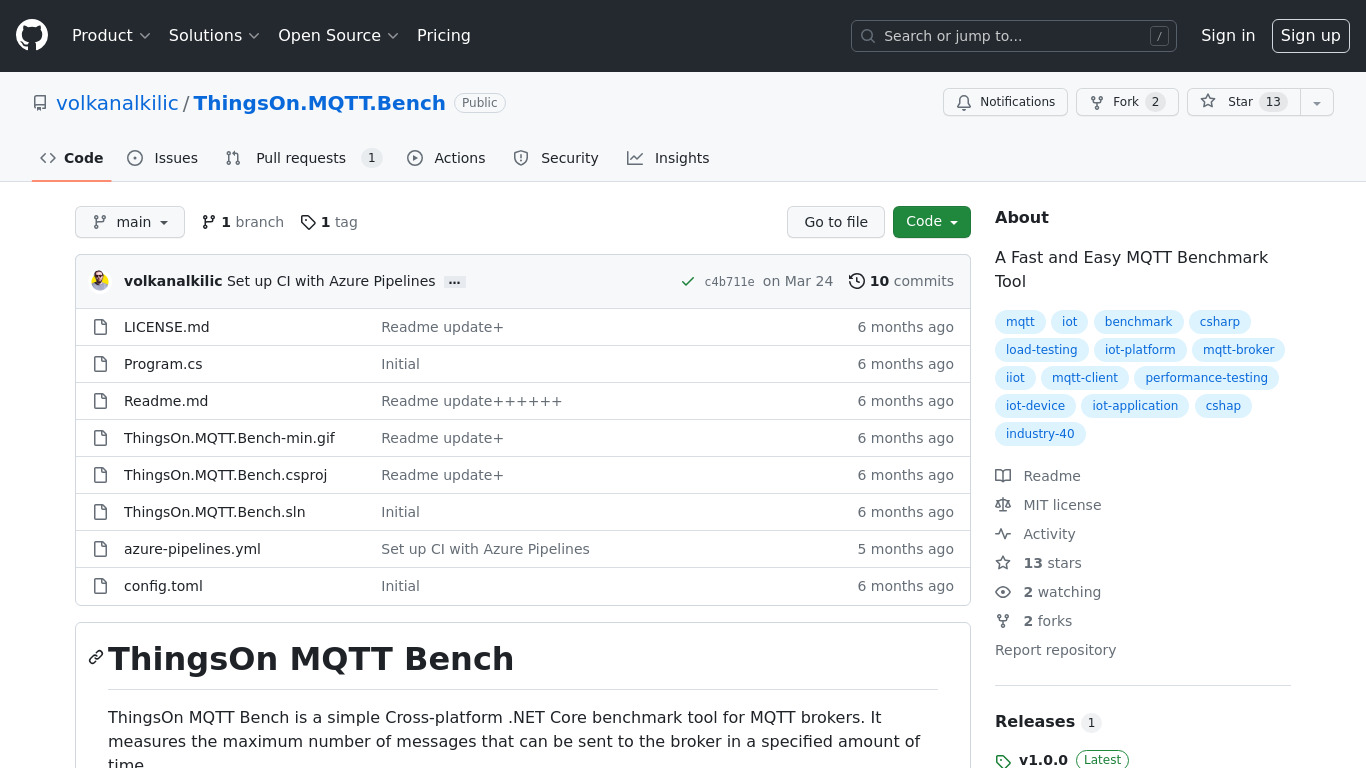Click file icon next to config.toml
Viewport: 1366px width, 768px height.
[100, 586]
